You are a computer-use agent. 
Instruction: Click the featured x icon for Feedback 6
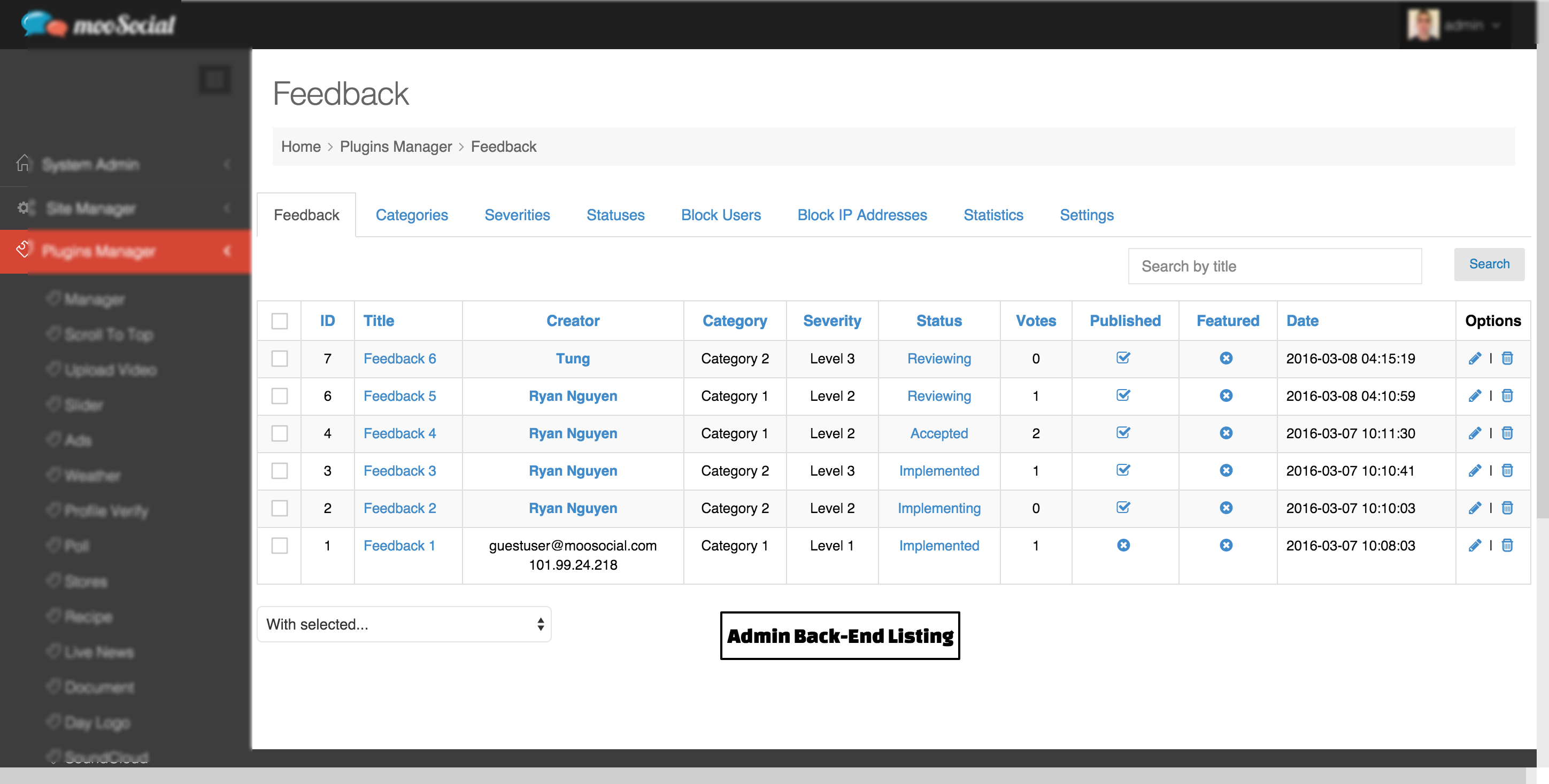pyautogui.click(x=1226, y=358)
